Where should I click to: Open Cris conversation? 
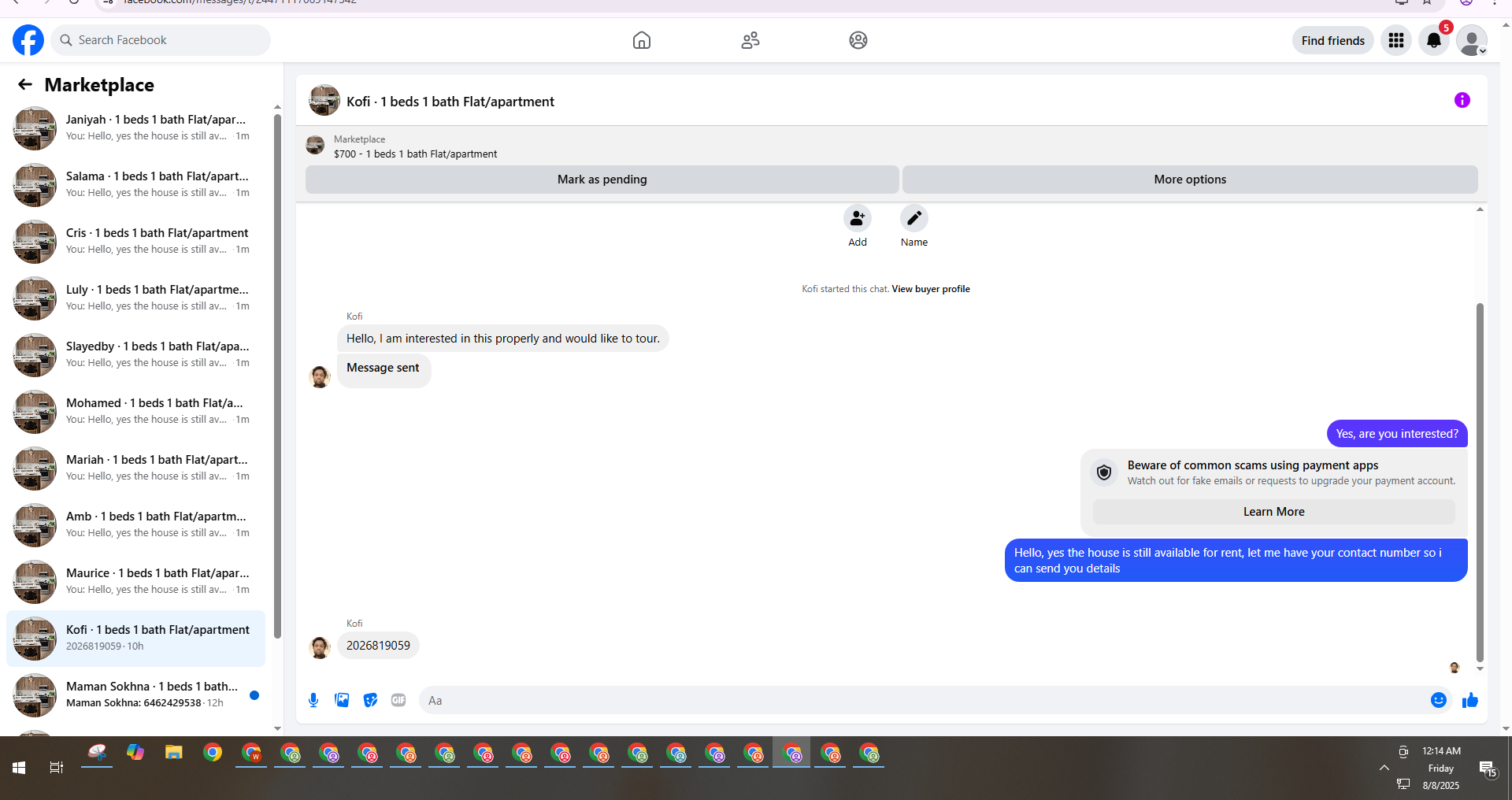(136, 241)
